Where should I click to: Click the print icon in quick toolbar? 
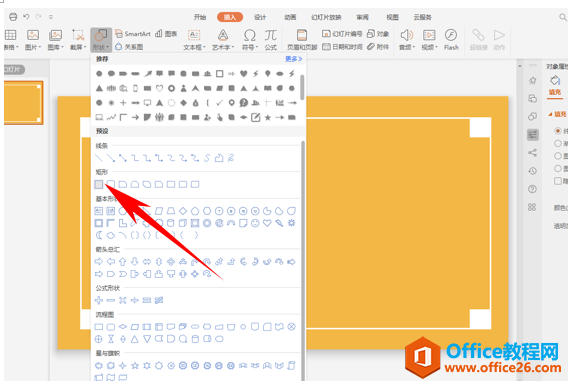[13, 17]
